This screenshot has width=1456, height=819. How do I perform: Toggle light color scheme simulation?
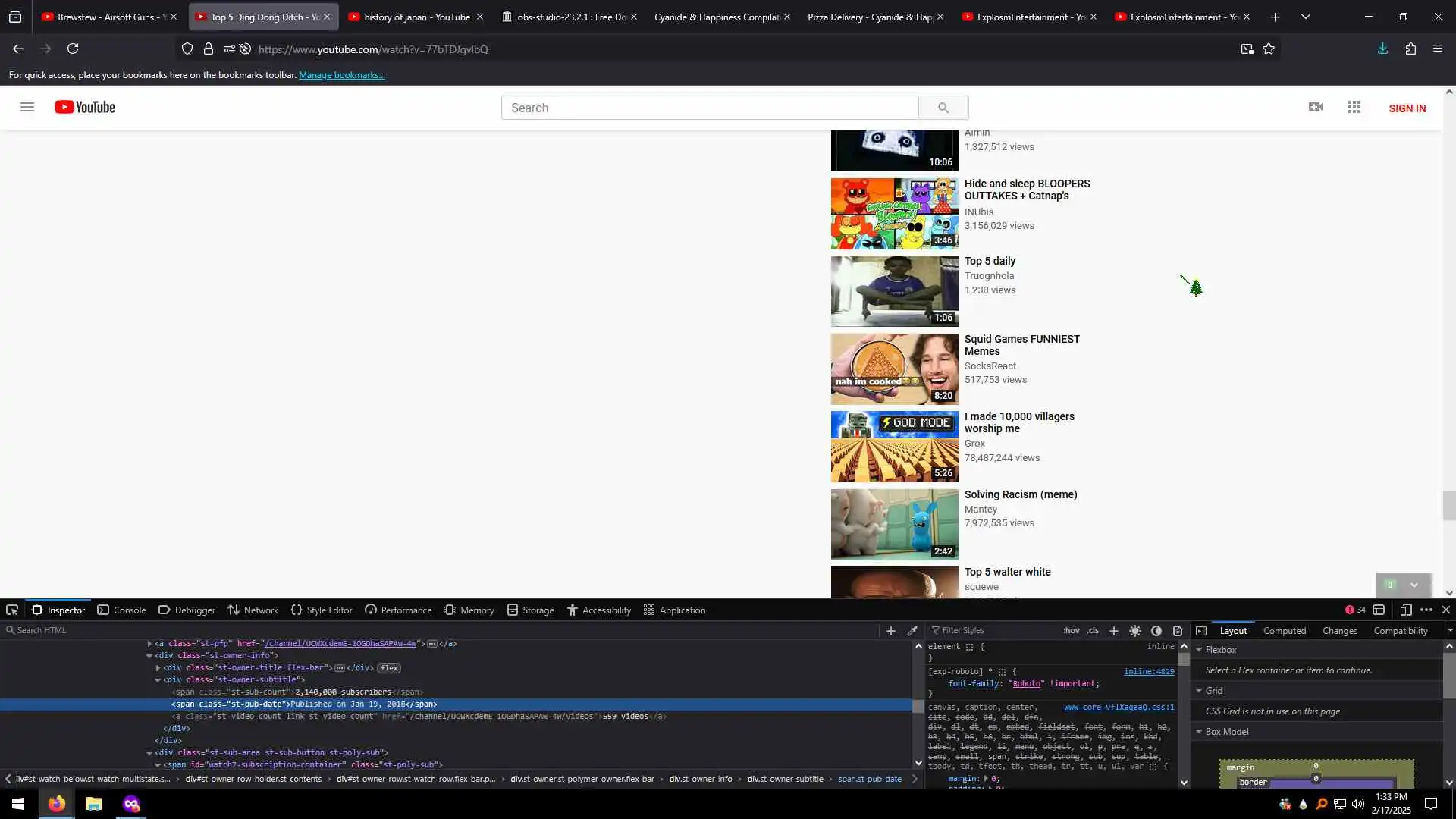[1135, 630]
